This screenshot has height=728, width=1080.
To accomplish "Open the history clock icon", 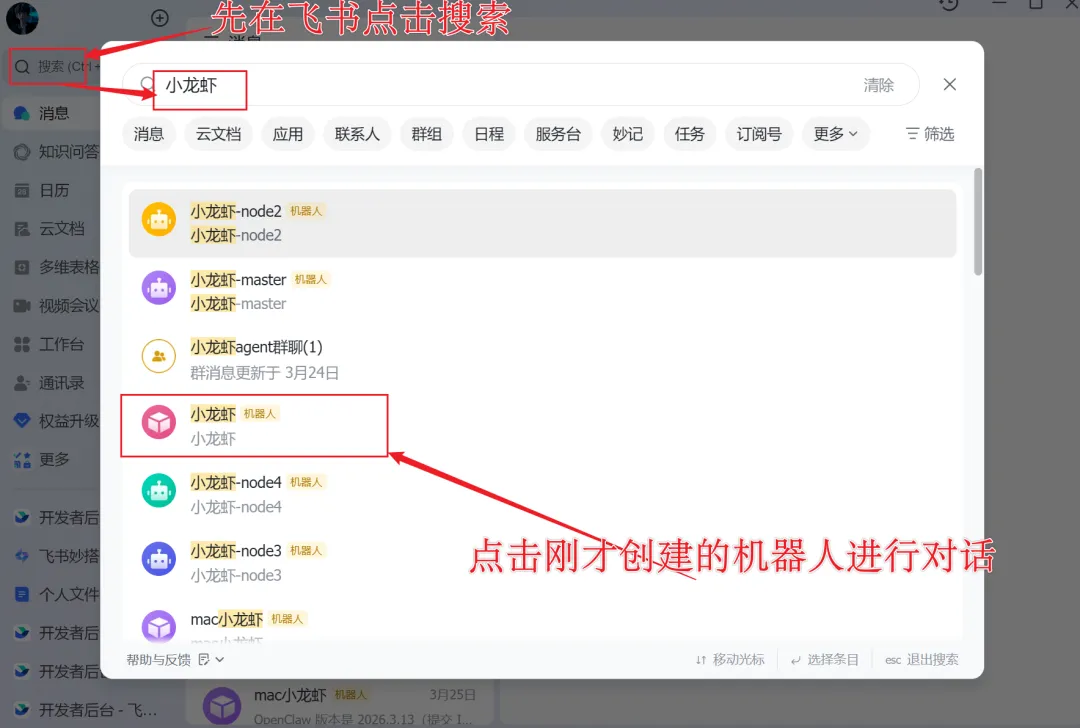I will 949,4.
